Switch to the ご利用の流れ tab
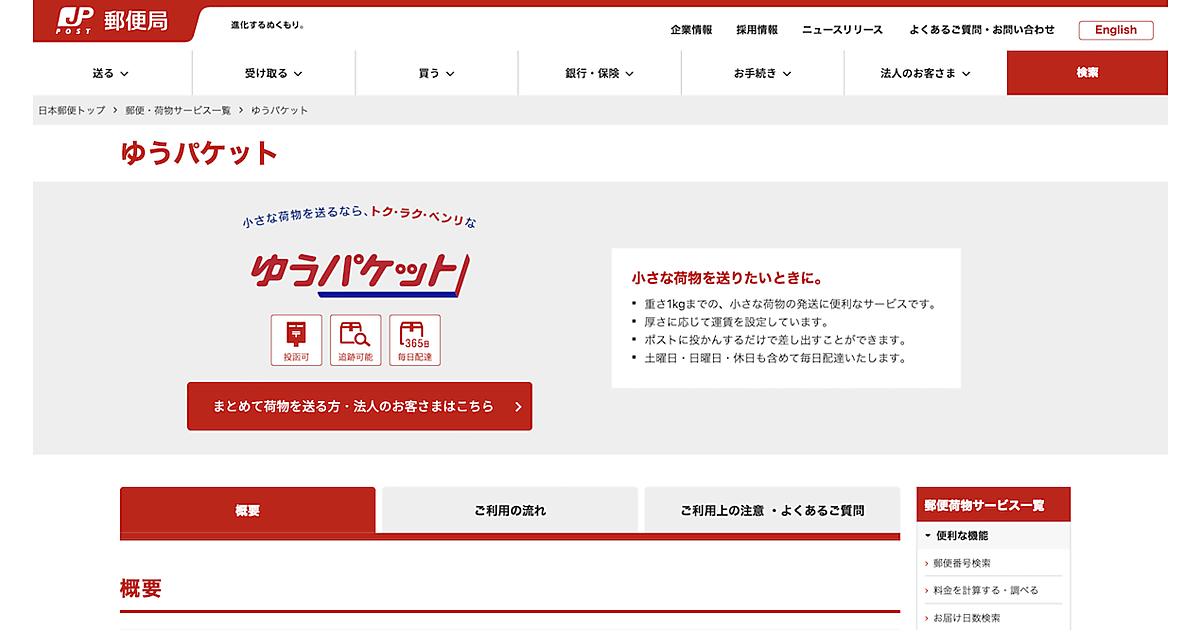This screenshot has height=630, width=1200. click(510, 510)
